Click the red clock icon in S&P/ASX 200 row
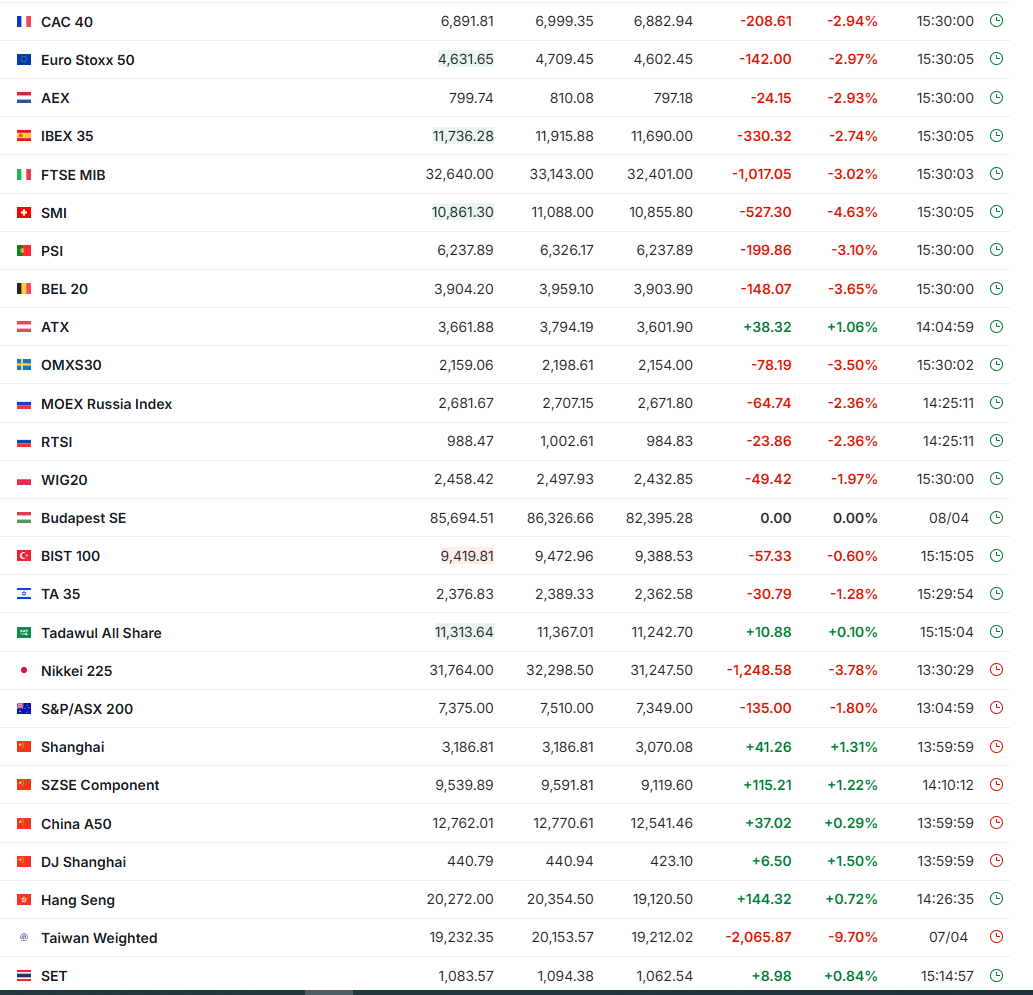Image resolution: width=1033 pixels, height=995 pixels. [x=997, y=708]
